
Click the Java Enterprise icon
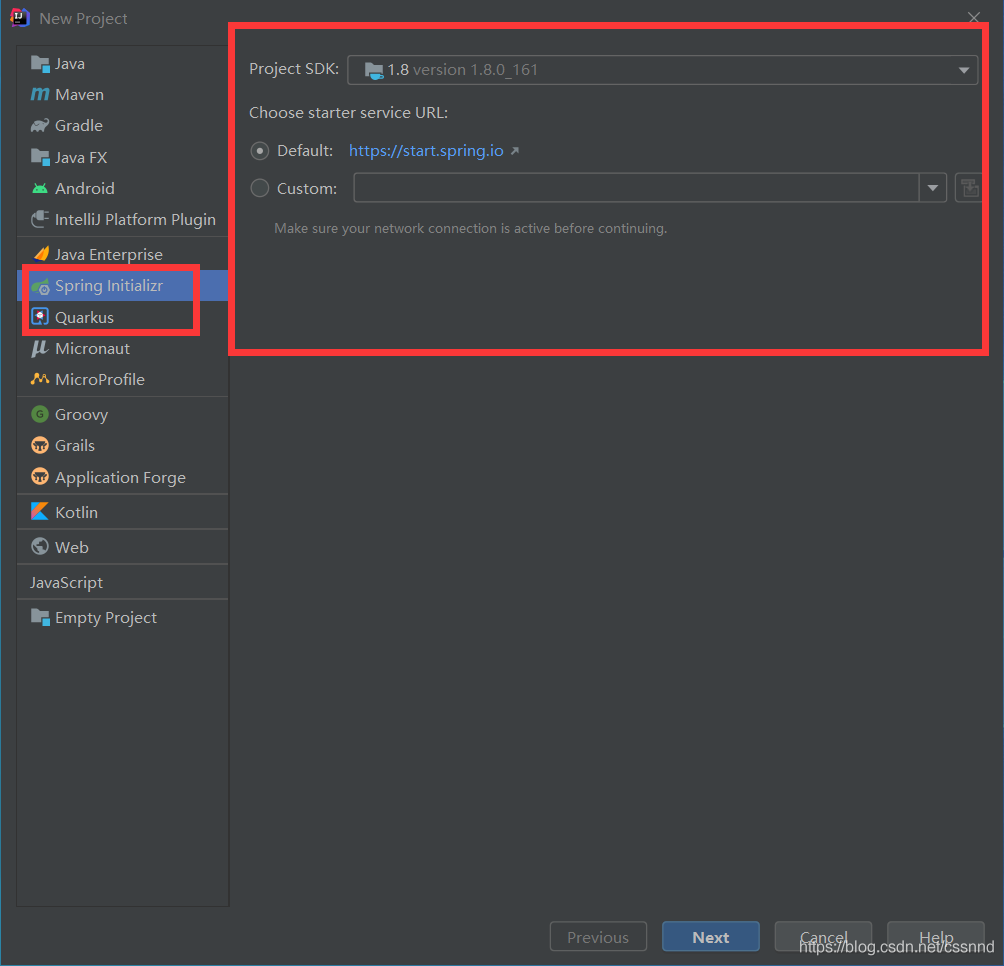pyautogui.click(x=42, y=254)
